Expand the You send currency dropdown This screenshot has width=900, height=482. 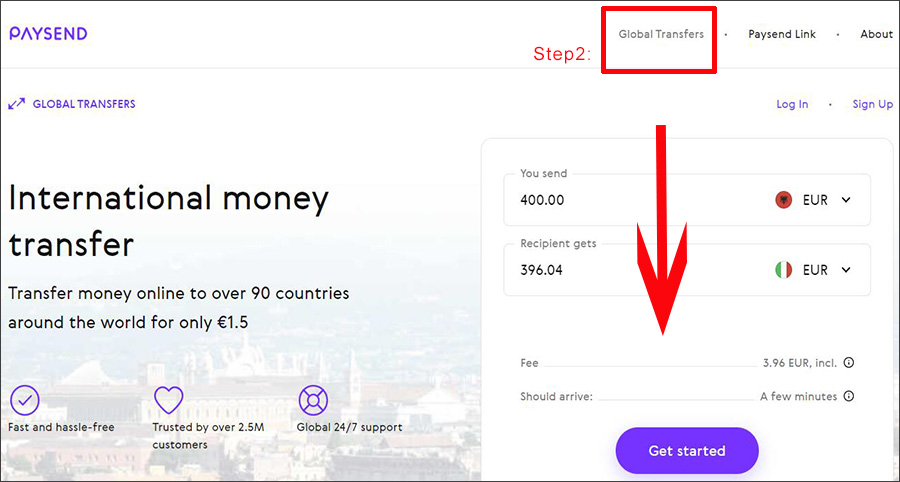click(x=845, y=200)
